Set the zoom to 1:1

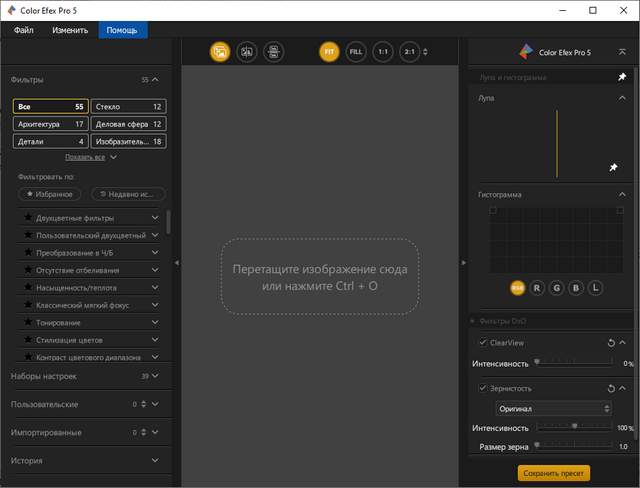coord(383,52)
